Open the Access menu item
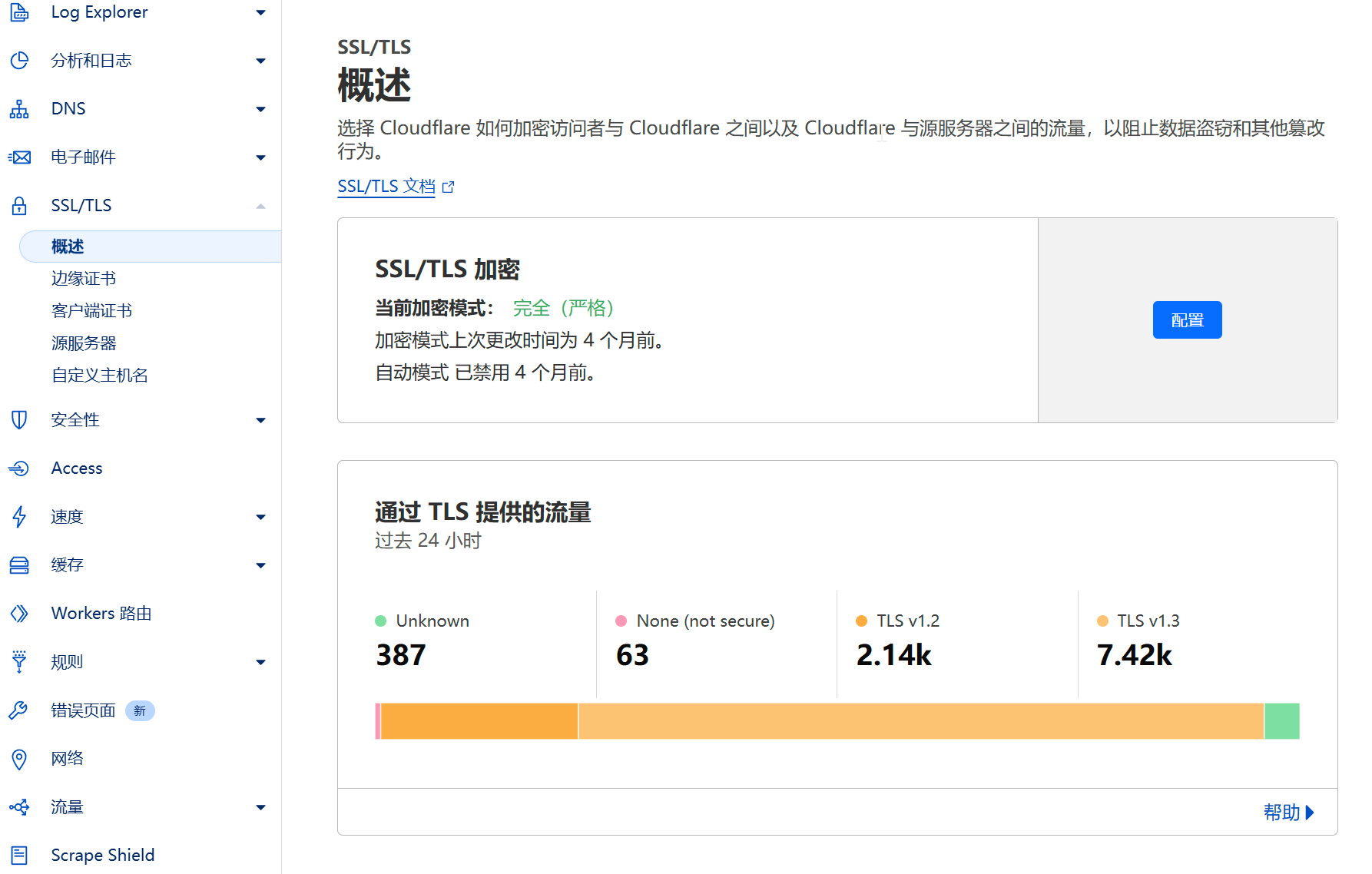Viewport: 1372px width, 874px height. pos(77,468)
